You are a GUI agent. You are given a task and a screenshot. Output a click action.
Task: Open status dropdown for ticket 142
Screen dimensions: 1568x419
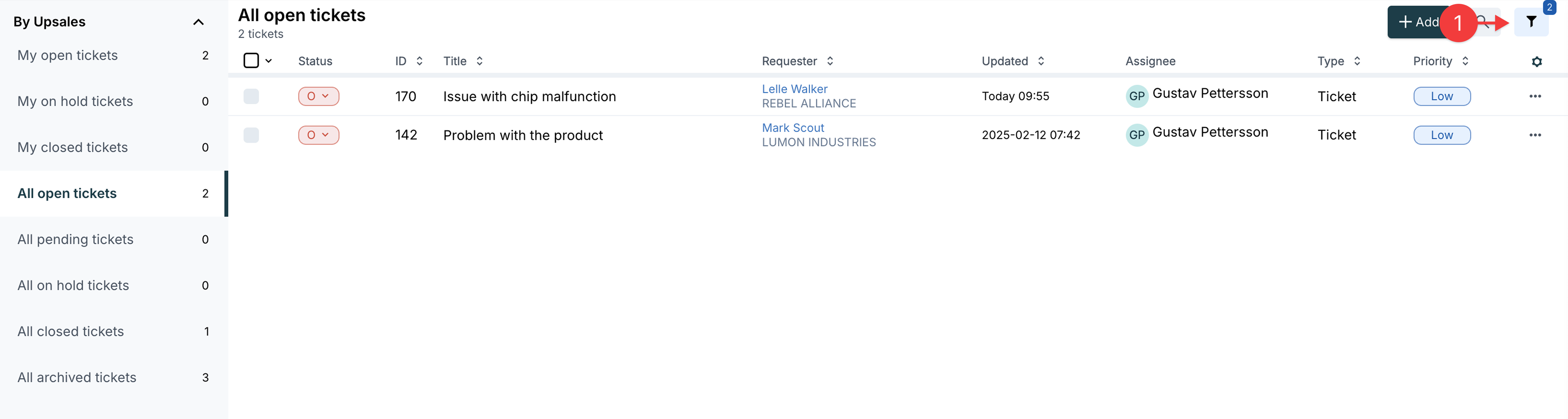[318, 135]
